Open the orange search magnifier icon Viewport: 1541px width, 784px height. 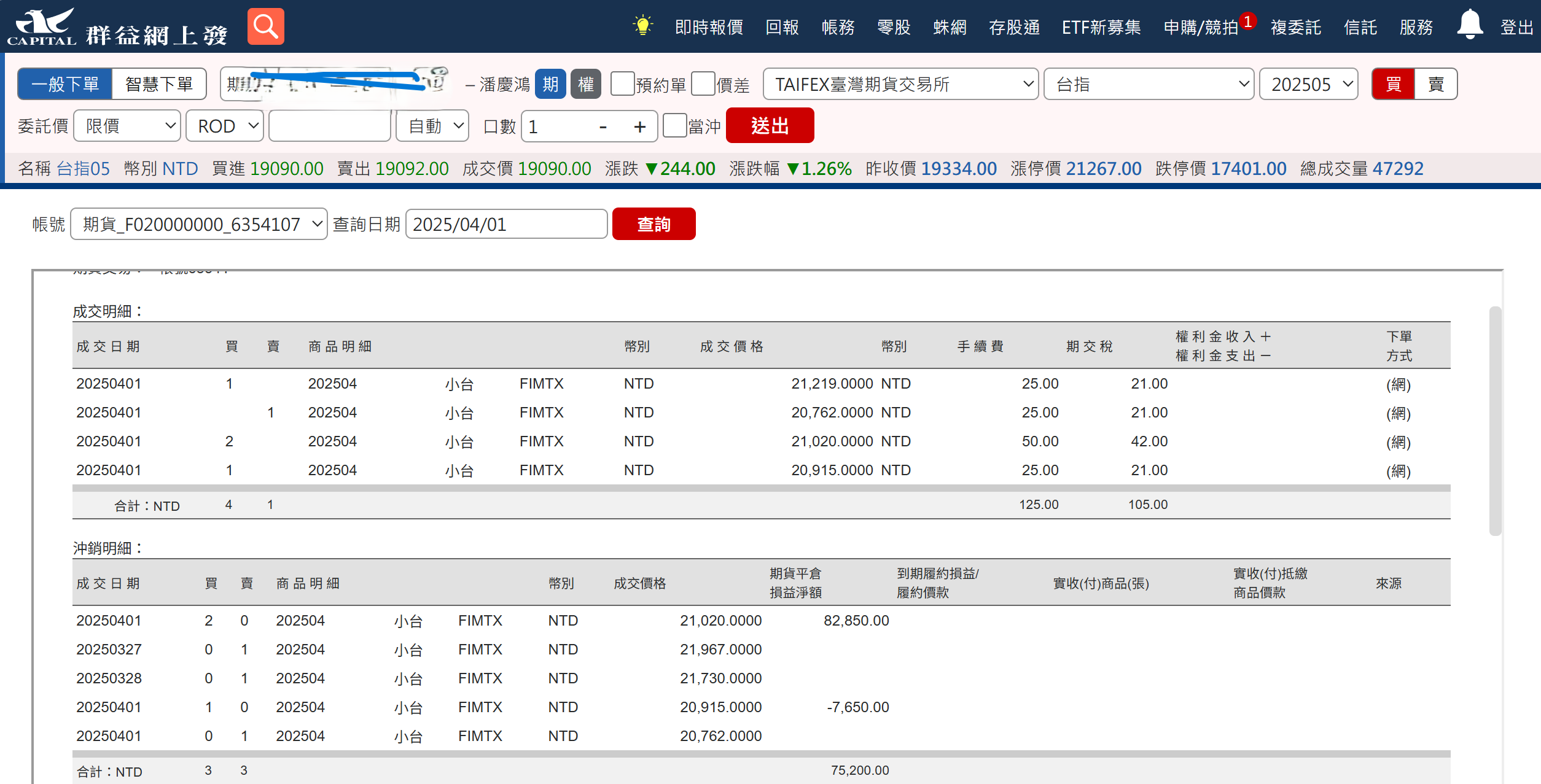(x=265, y=26)
